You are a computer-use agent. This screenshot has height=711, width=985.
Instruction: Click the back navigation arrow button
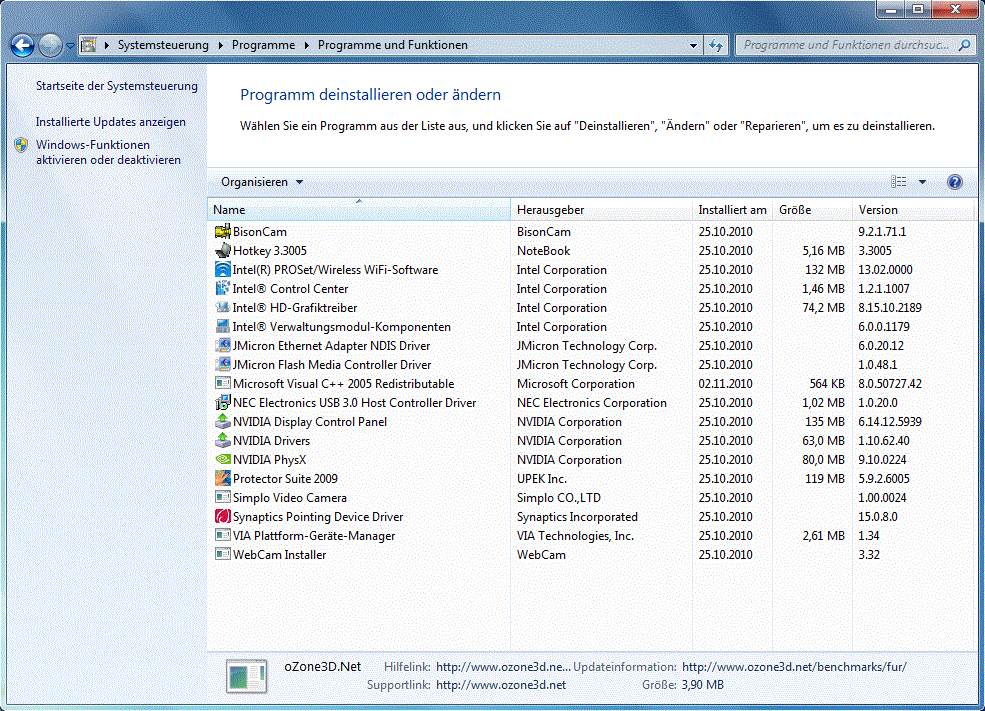point(23,45)
